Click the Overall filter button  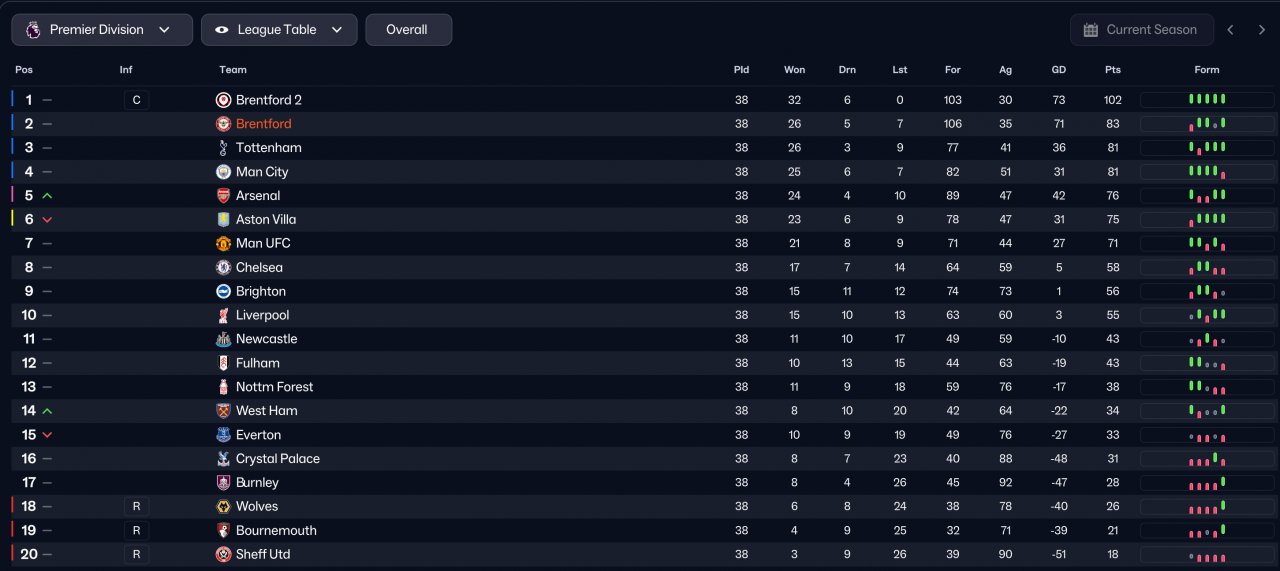[408, 30]
